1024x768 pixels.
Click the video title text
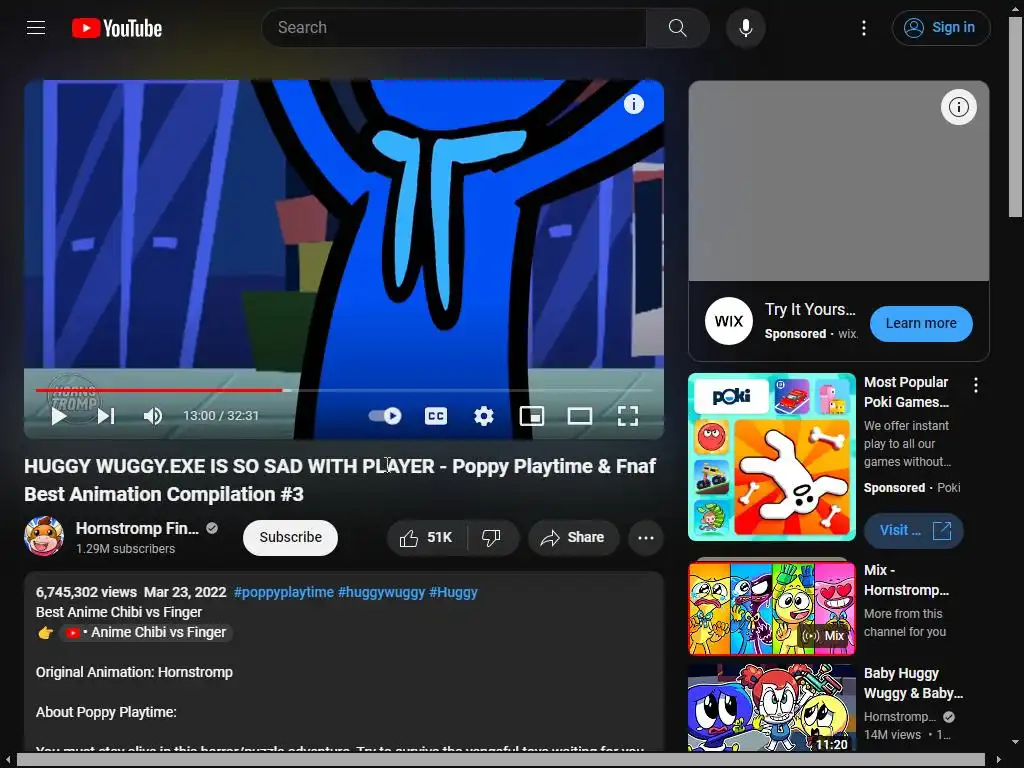pos(340,480)
